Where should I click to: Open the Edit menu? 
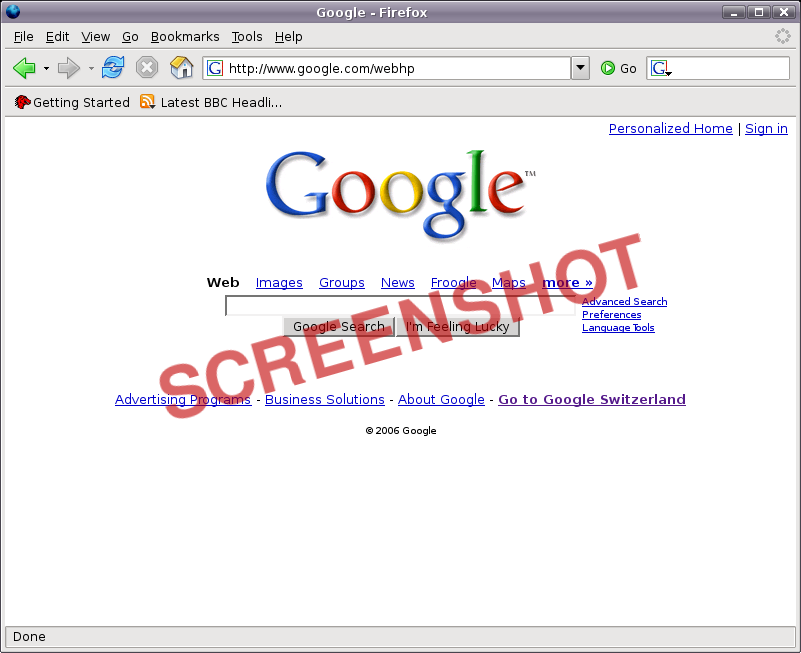tap(57, 37)
